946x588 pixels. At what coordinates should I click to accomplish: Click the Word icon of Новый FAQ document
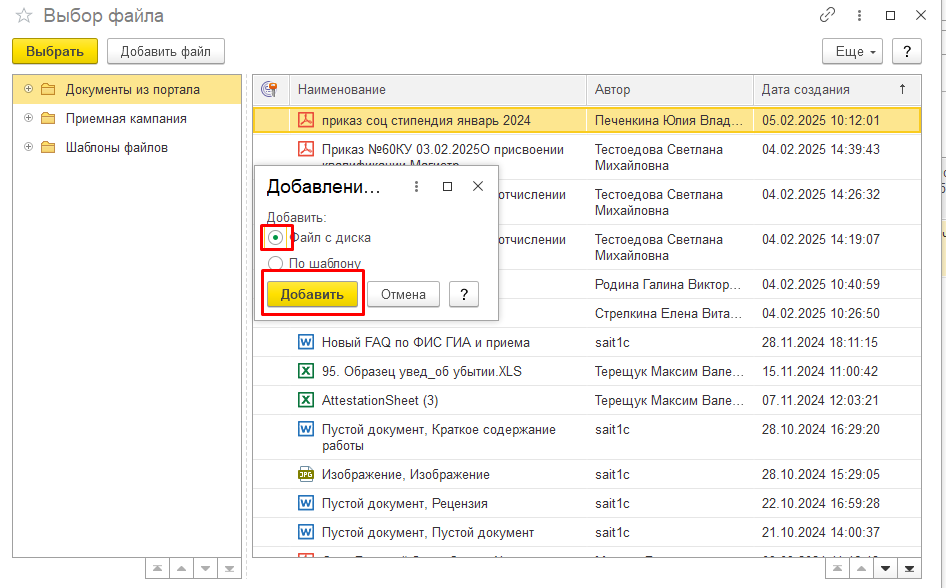click(306, 343)
